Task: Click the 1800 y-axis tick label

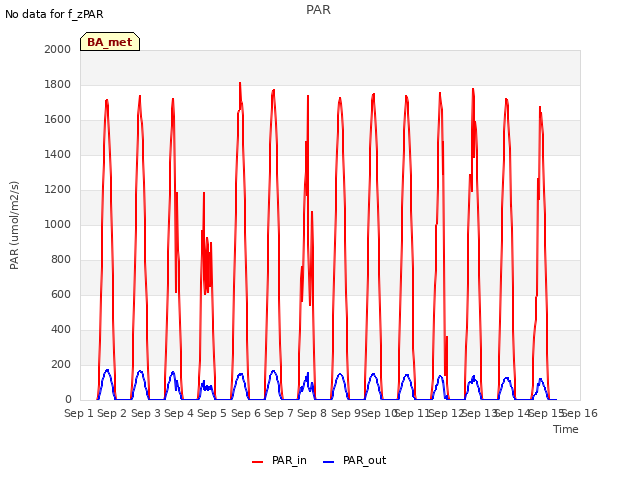Action: click(x=58, y=84)
